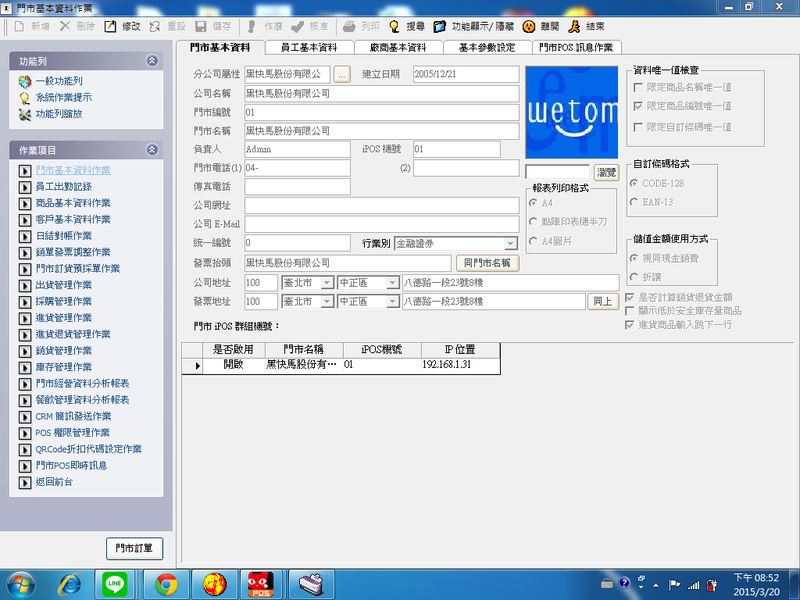This screenshot has width=800, height=600.
Task: Open the 庫存管理作業 link
Action: (x=64, y=367)
